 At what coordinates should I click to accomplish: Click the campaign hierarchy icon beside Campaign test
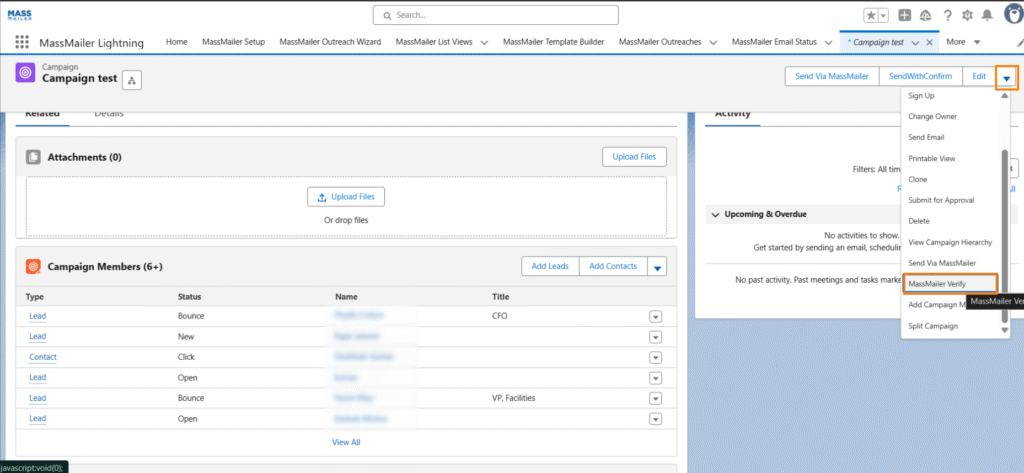(132, 79)
